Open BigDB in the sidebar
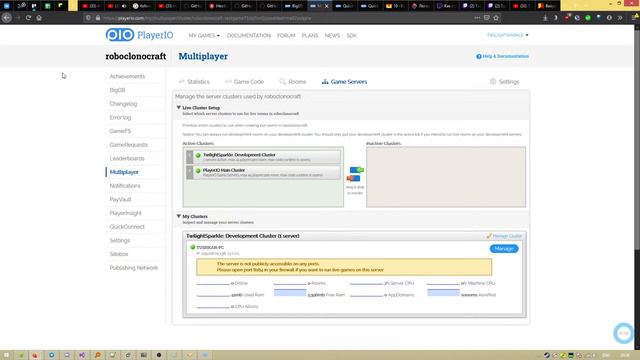 (x=118, y=90)
